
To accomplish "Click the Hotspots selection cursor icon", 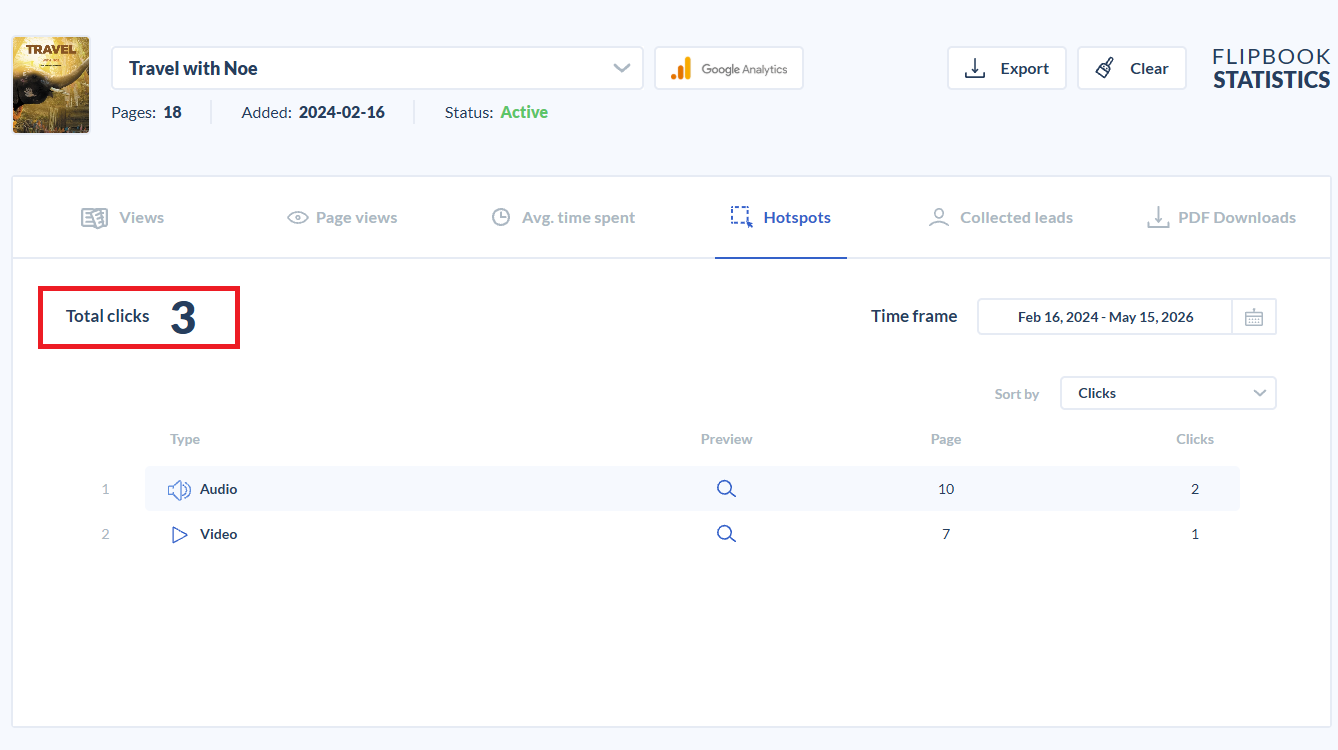I will (x=741, y=217).
